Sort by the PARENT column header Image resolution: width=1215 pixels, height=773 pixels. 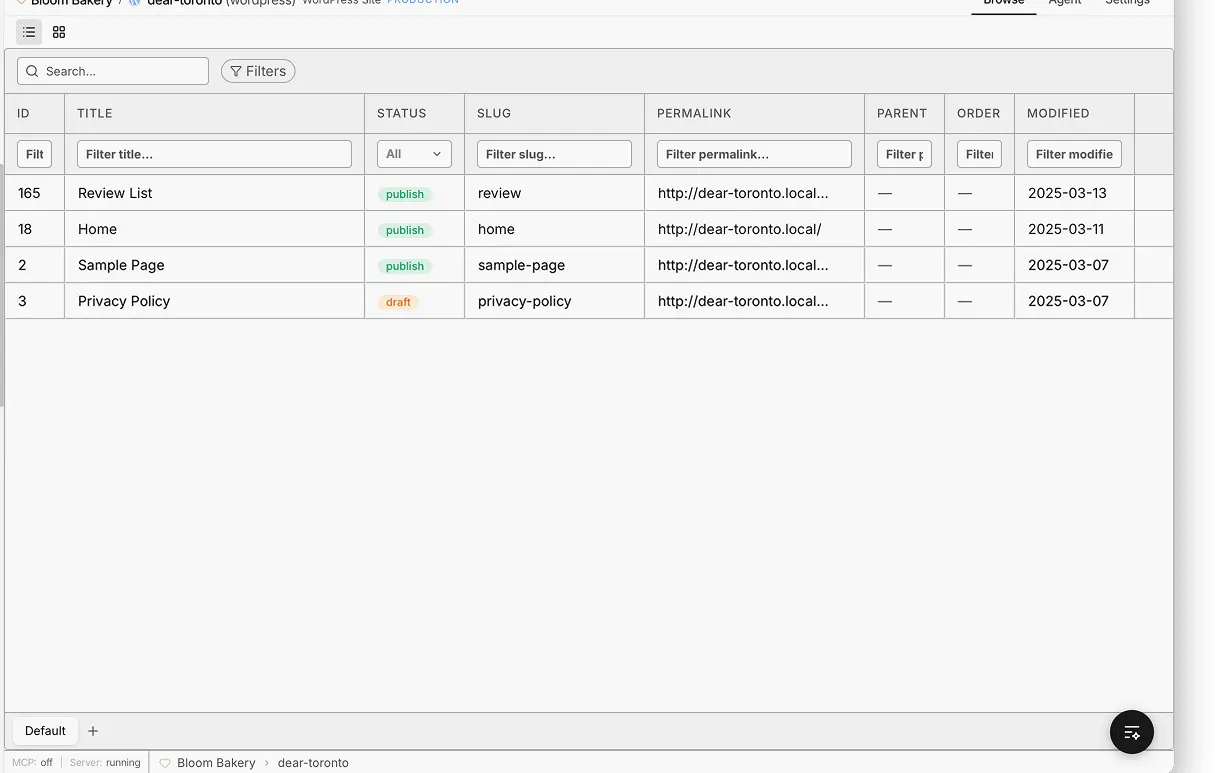[x=902, y=113]
